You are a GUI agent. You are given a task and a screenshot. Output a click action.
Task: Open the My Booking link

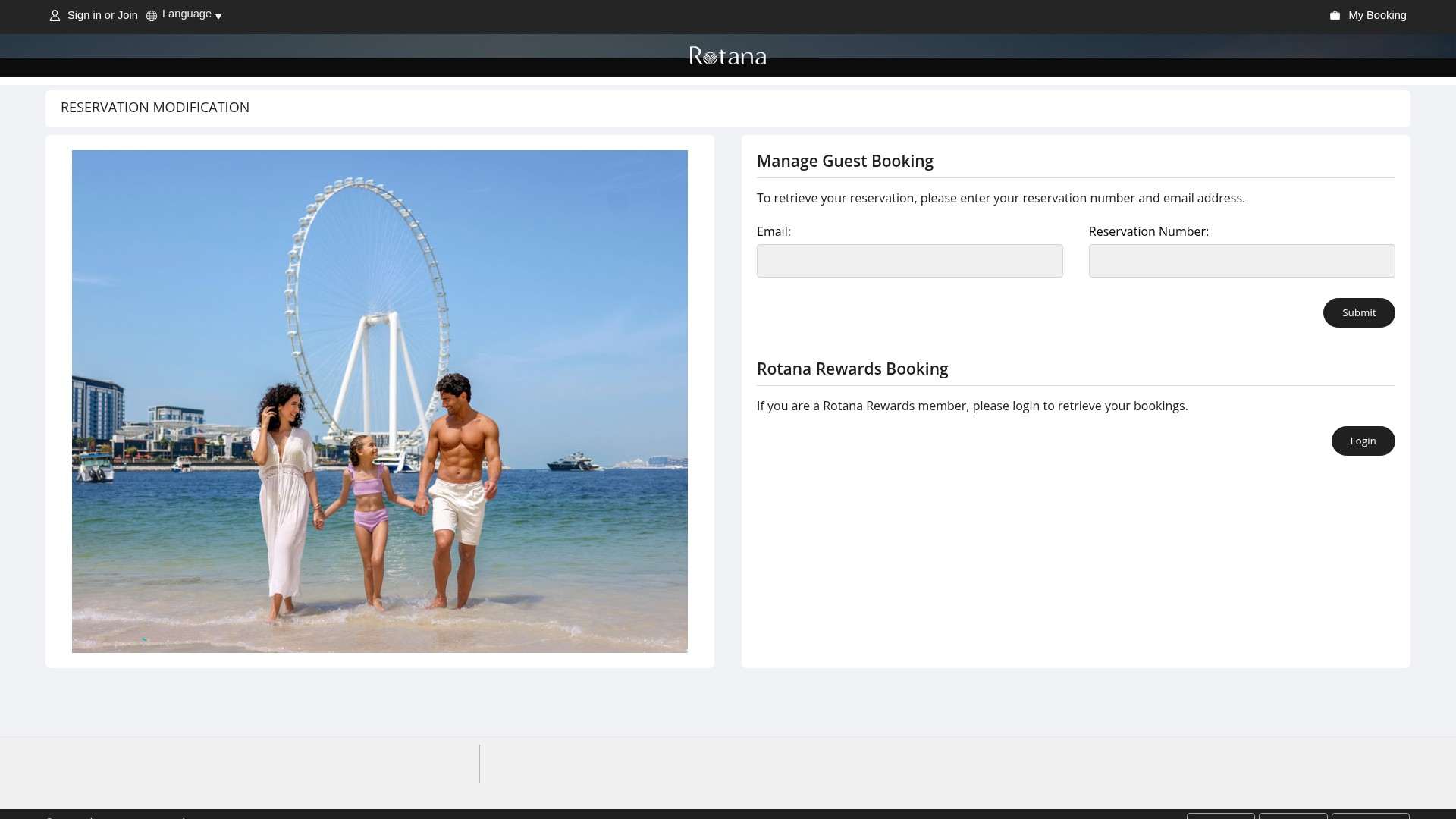tap(1377, 15)
